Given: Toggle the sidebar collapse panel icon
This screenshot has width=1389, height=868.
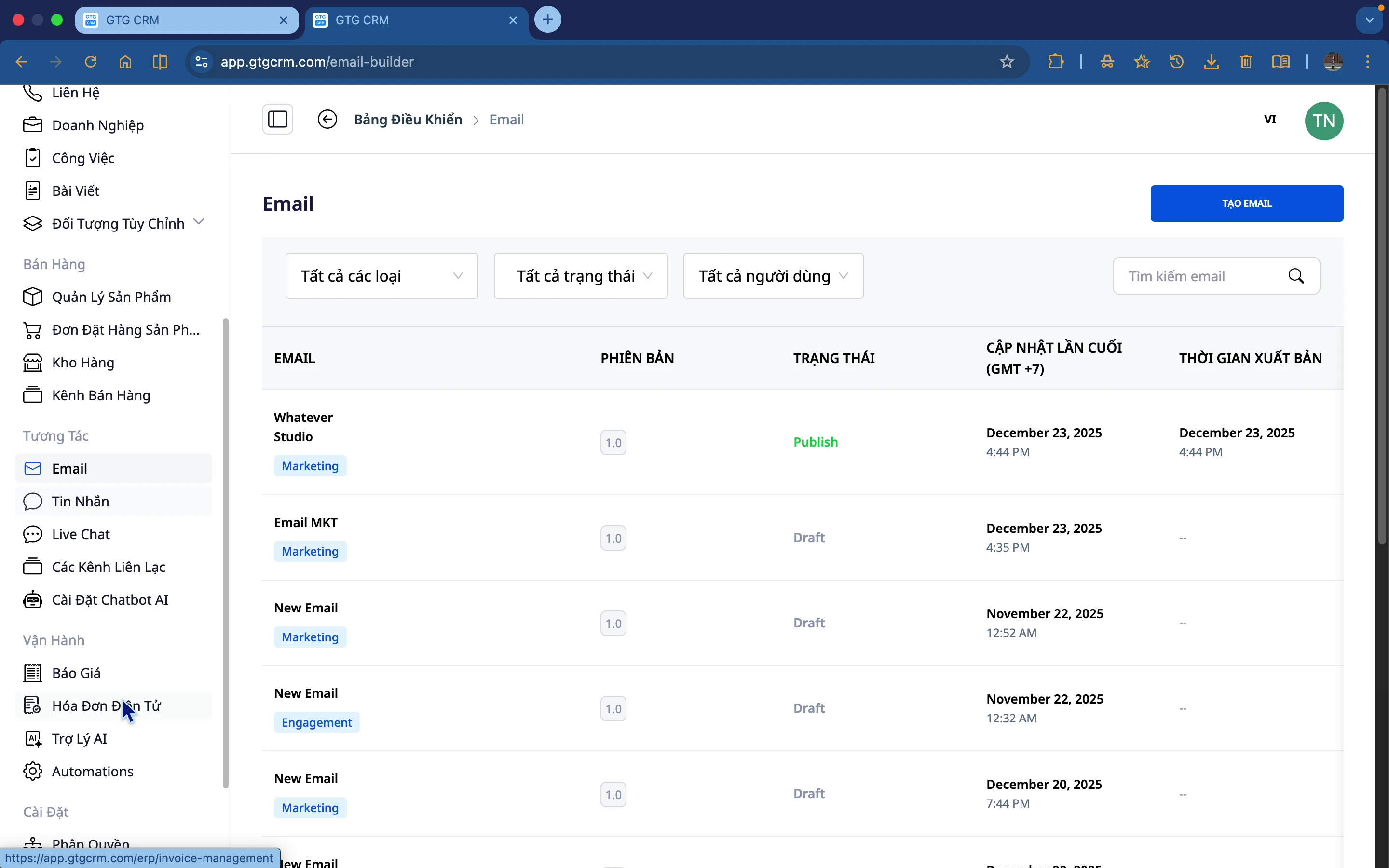Looking at the screenshot, I should [x=278, y=120].
